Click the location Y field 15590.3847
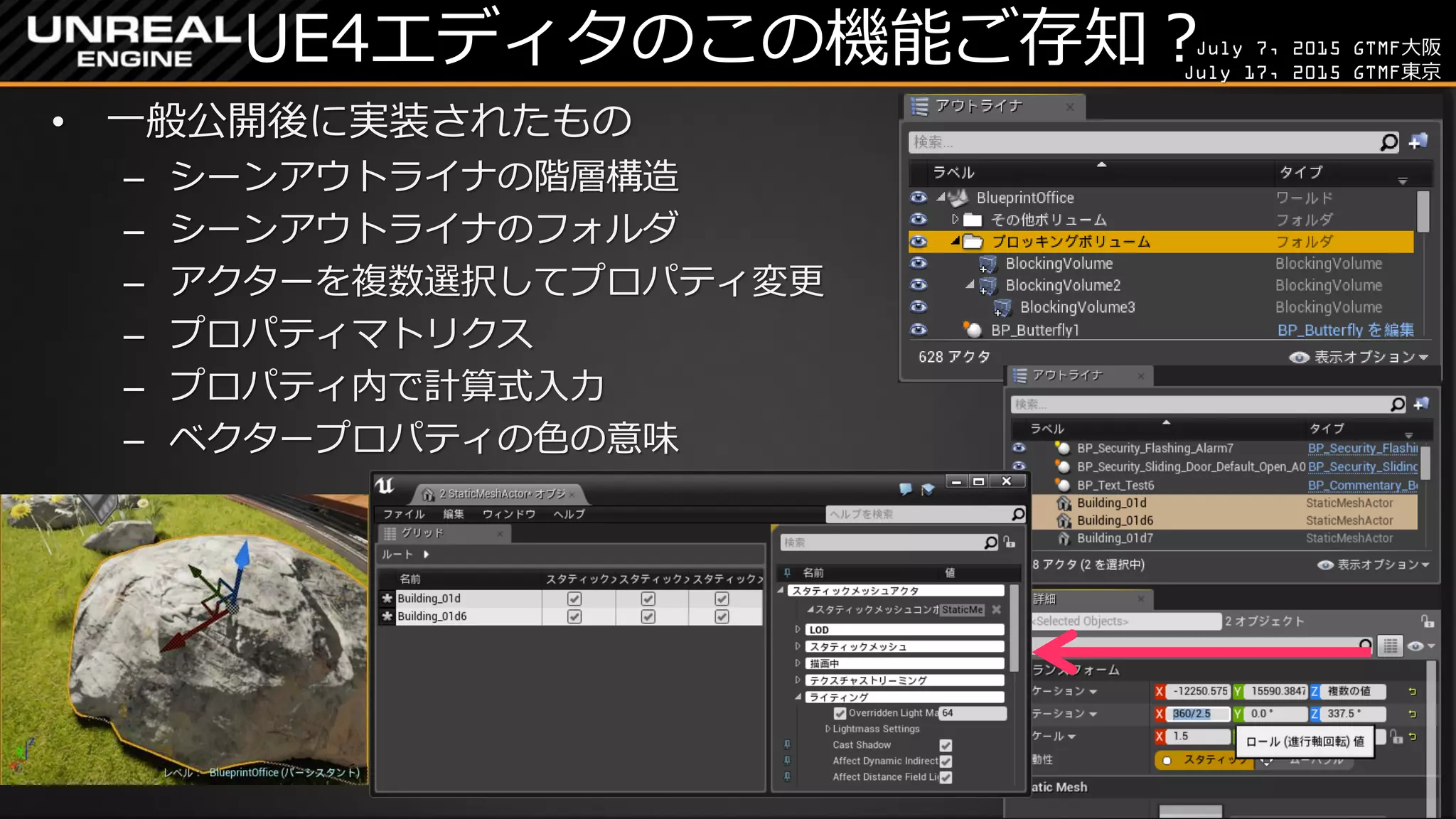Viewport: 1456px width, 819px height. coord(1278,691)
